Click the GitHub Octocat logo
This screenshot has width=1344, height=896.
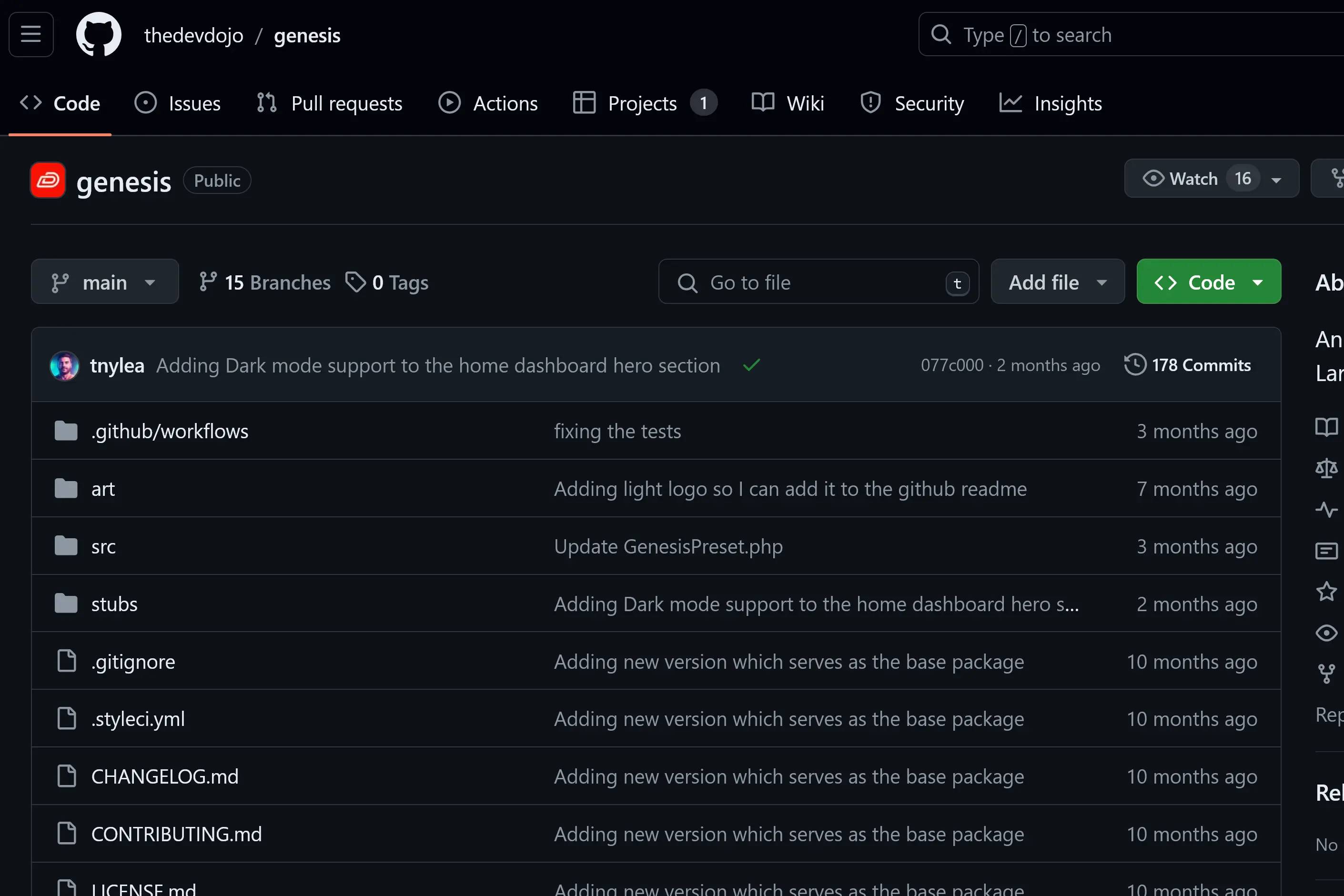point(98,35)
